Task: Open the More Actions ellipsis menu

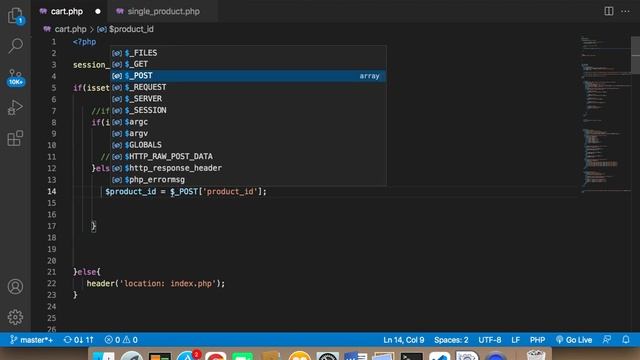Action: 625,11
